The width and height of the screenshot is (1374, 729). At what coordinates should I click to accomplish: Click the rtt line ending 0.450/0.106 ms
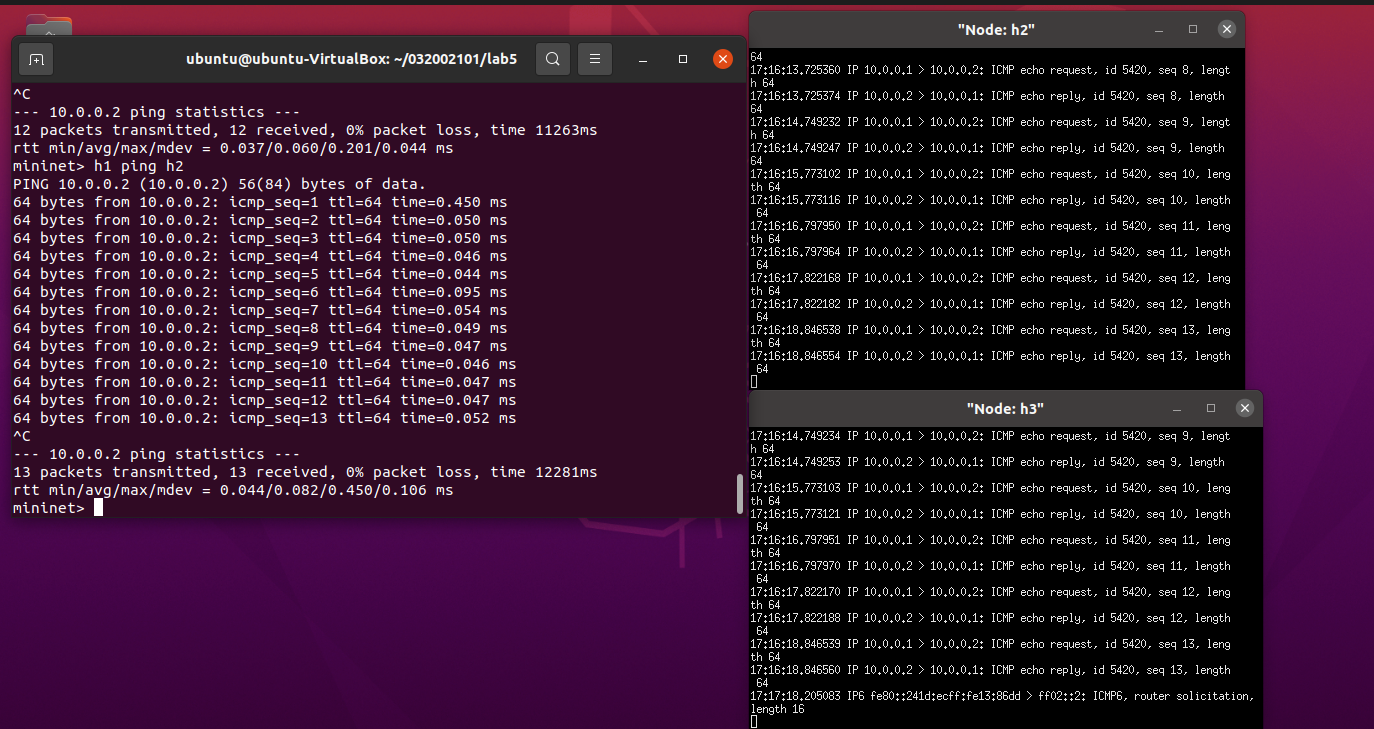click(233, 490)
